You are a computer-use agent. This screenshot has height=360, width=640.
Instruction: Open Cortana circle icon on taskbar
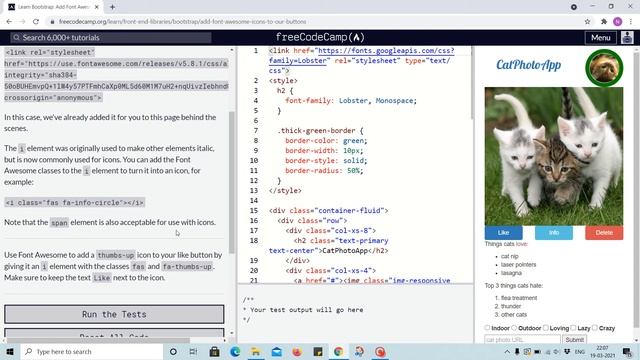pos(173,351)
